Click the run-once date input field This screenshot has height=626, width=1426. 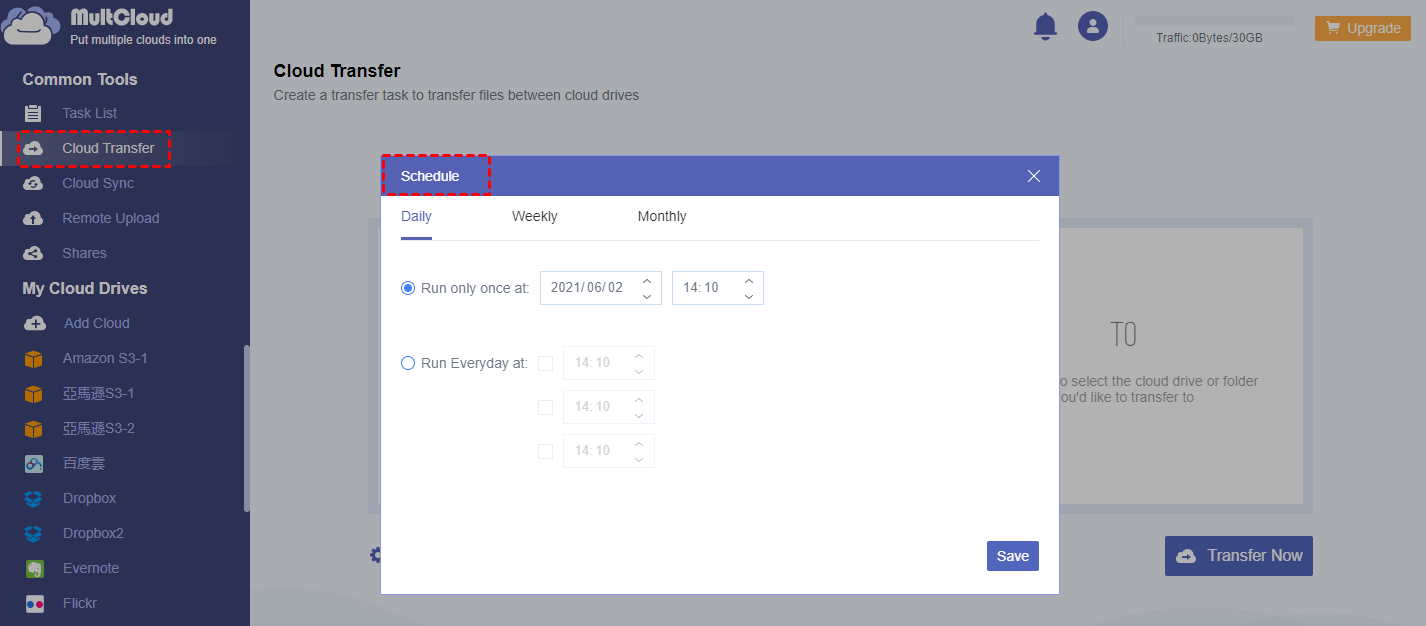588,288
